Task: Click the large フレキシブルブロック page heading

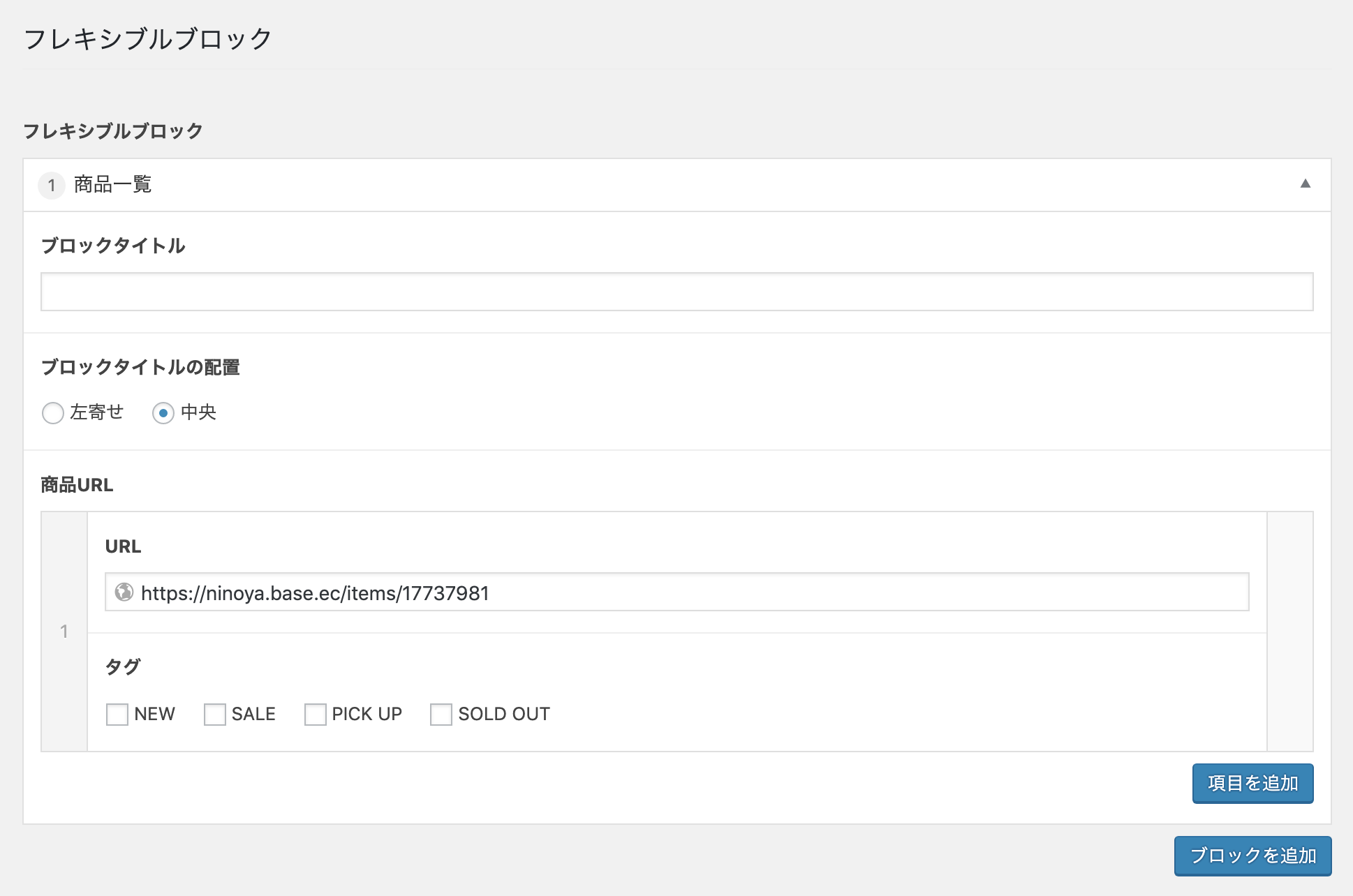Action: click(x=147, y=39)
